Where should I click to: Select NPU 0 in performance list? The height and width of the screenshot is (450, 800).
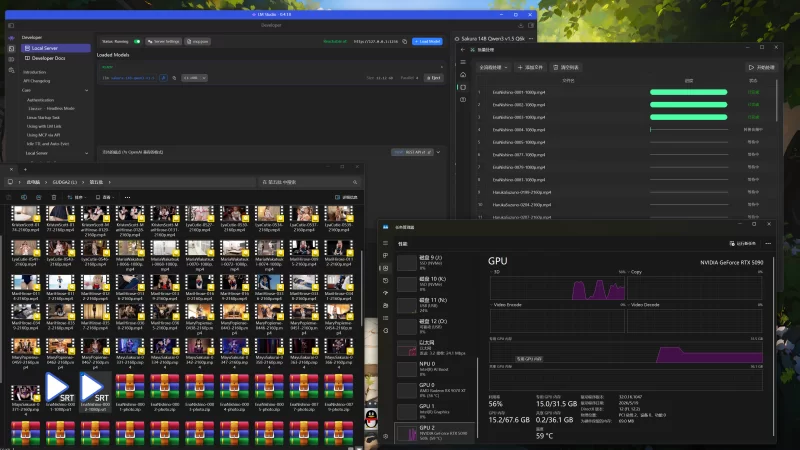435,369
